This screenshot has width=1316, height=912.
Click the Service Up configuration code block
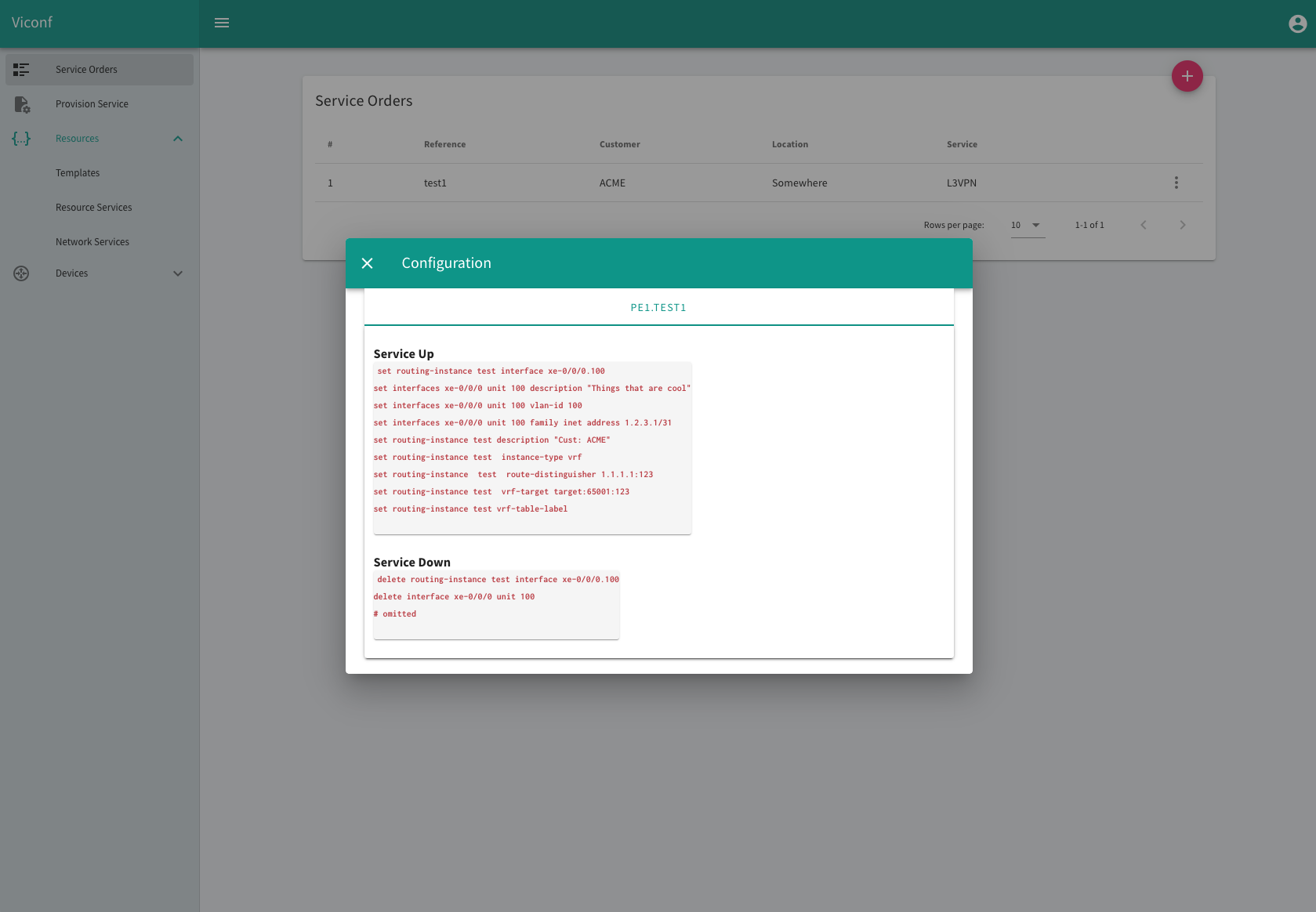pos(531,448)
